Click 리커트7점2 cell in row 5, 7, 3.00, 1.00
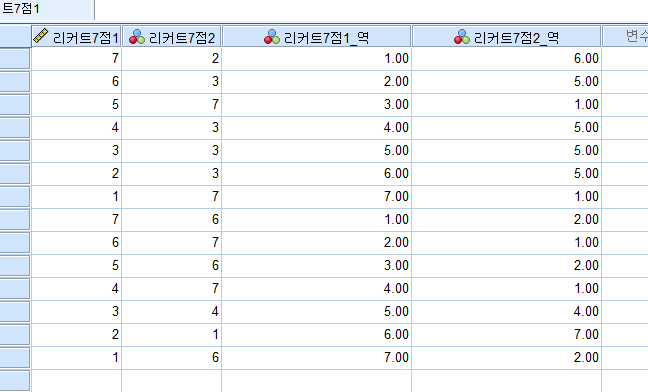The image size is (648, 392). coord(172,105)
